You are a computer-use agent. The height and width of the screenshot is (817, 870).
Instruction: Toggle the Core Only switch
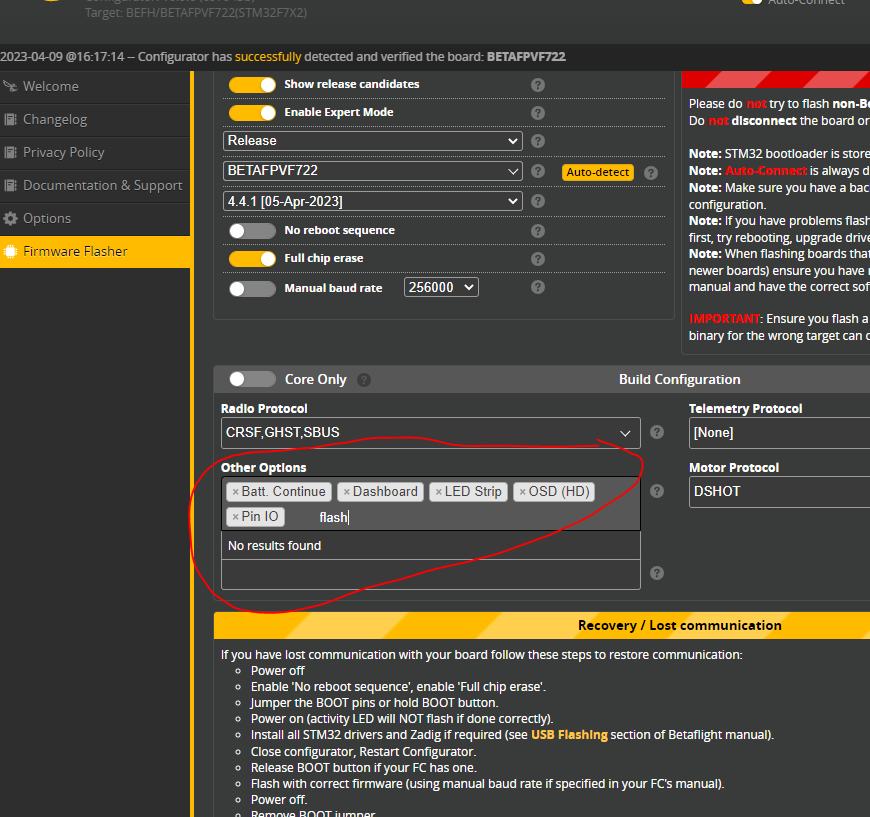252,379
